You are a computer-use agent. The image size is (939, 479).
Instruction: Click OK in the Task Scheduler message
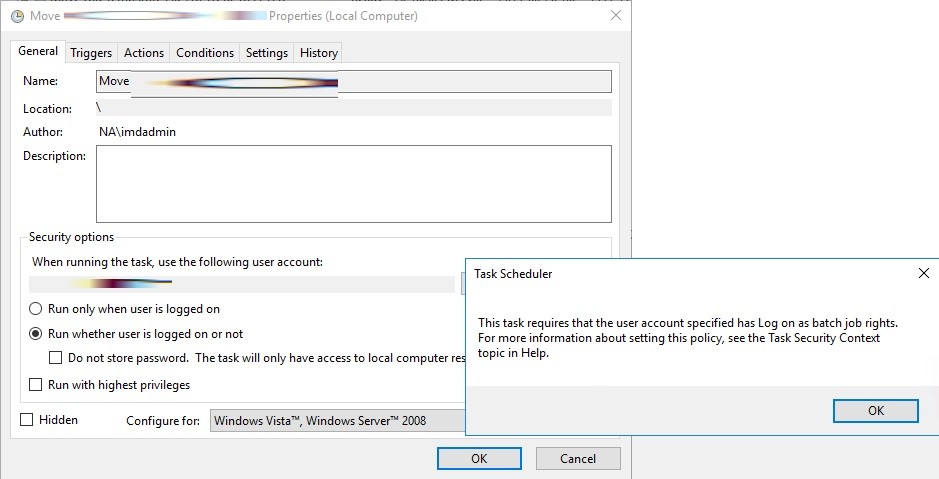tap(875, 410)
